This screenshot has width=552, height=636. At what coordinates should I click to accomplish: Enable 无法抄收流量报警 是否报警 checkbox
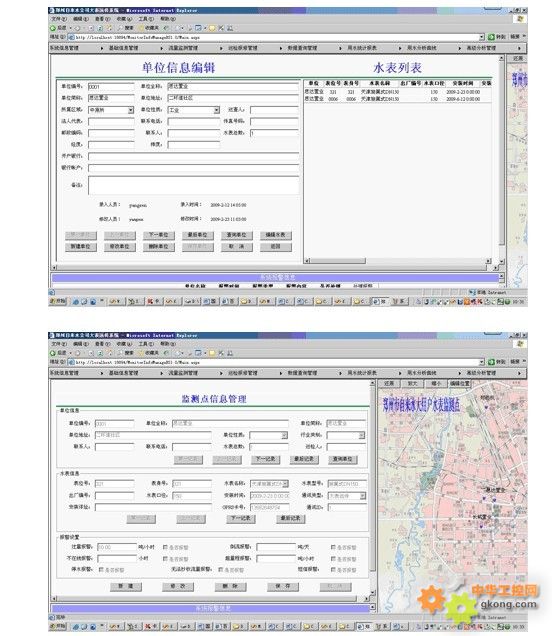click(221, 569)
